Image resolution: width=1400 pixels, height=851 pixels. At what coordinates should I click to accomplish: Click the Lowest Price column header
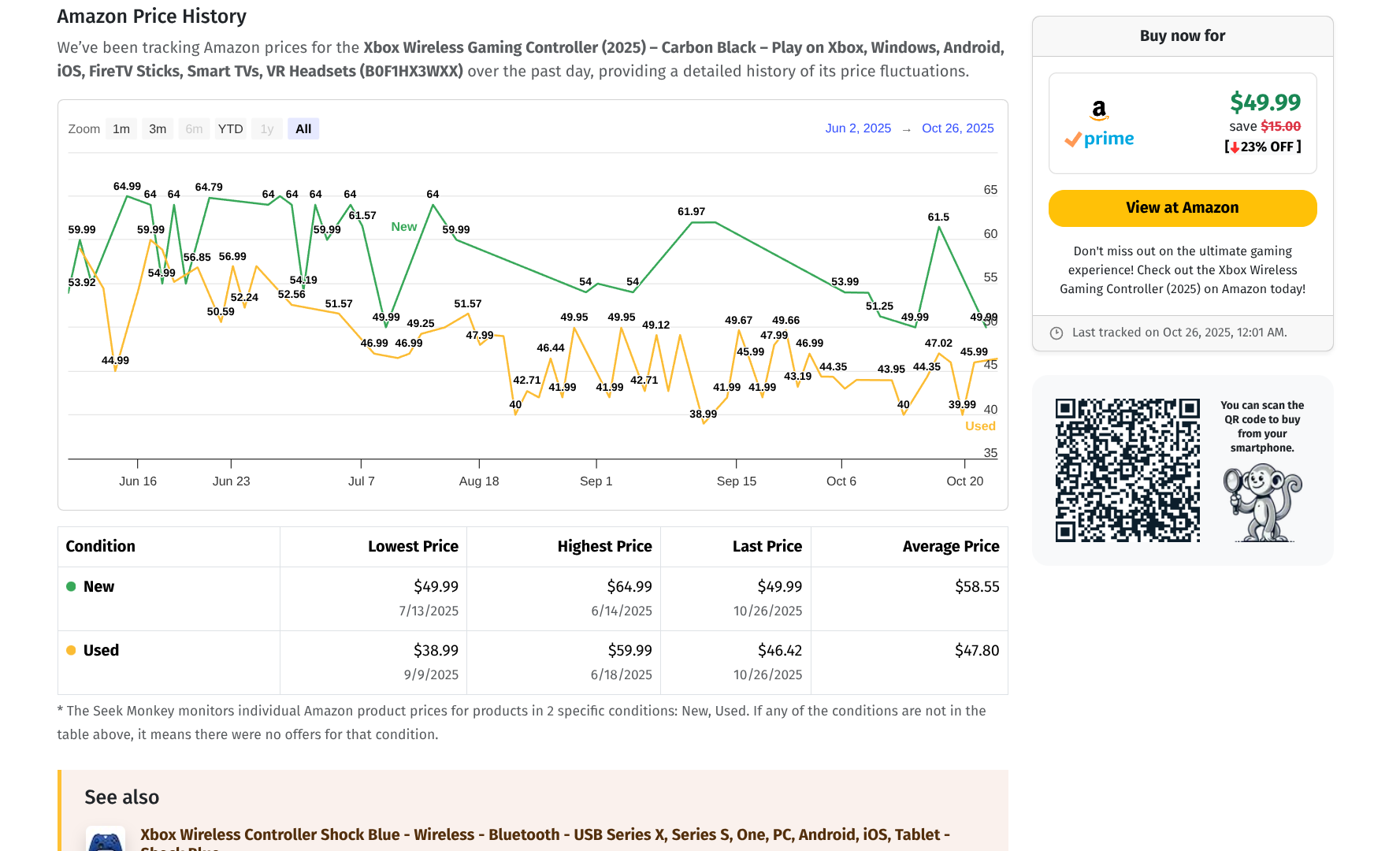point(413,546)
